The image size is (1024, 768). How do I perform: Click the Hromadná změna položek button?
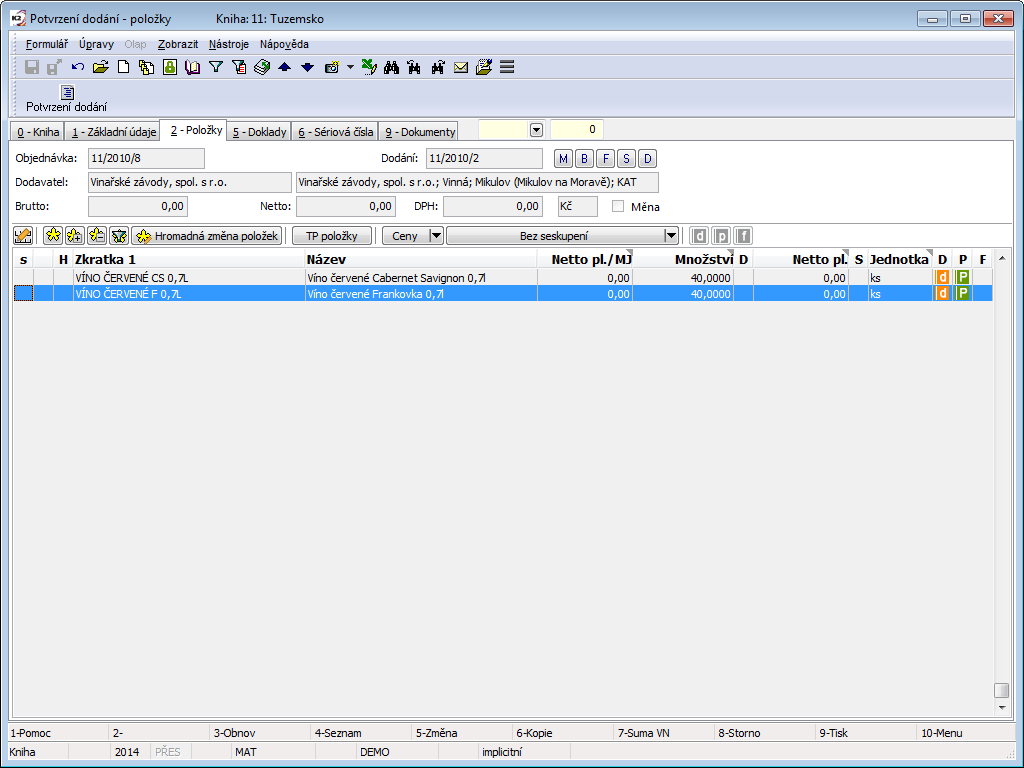(207, 236)
